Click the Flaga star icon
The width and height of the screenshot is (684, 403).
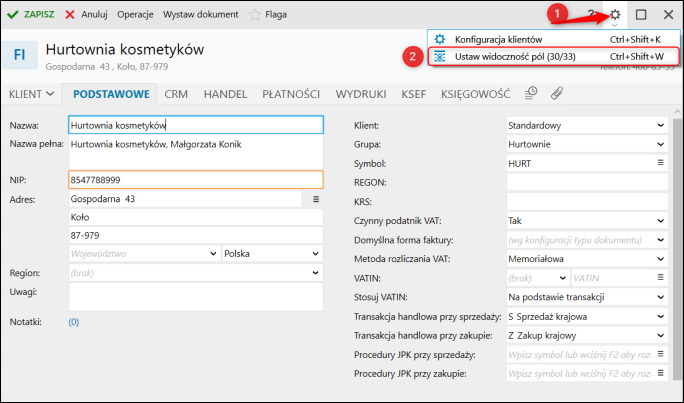coord(255,15)
